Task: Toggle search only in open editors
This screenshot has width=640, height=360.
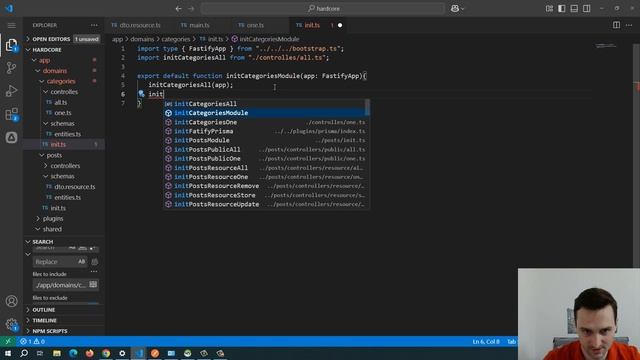Action: pyautogui.click(x=93, y=284)
